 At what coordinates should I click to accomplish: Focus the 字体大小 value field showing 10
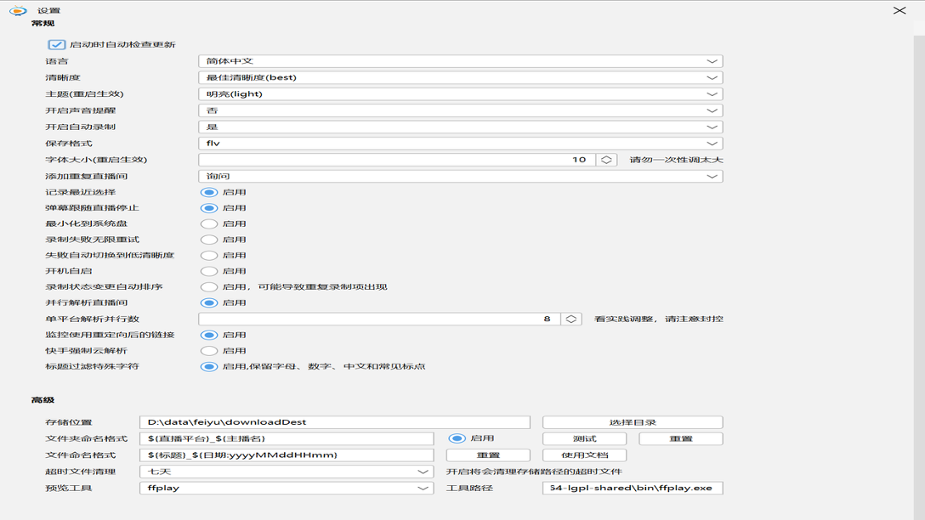click(x=397, y=160)
